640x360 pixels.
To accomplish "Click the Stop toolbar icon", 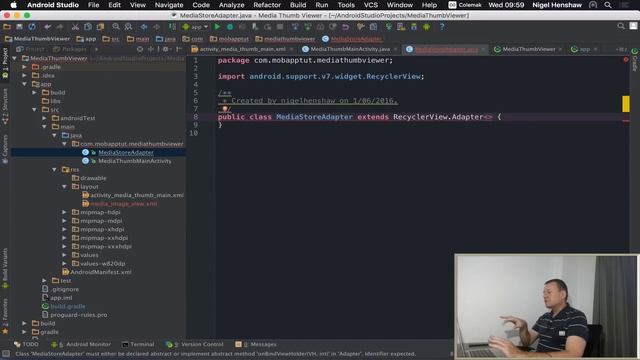I will click(280, 27).
